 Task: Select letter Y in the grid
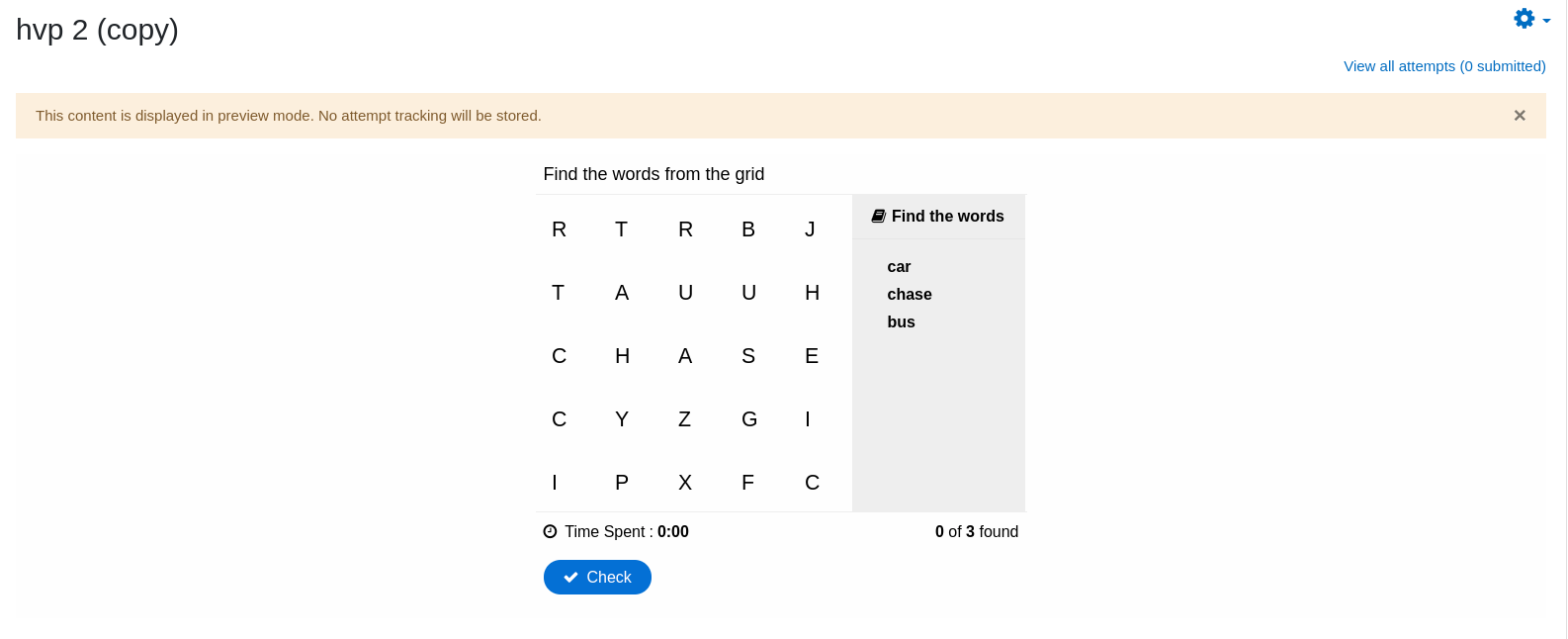pyautogui.click(x=622, y=419)
